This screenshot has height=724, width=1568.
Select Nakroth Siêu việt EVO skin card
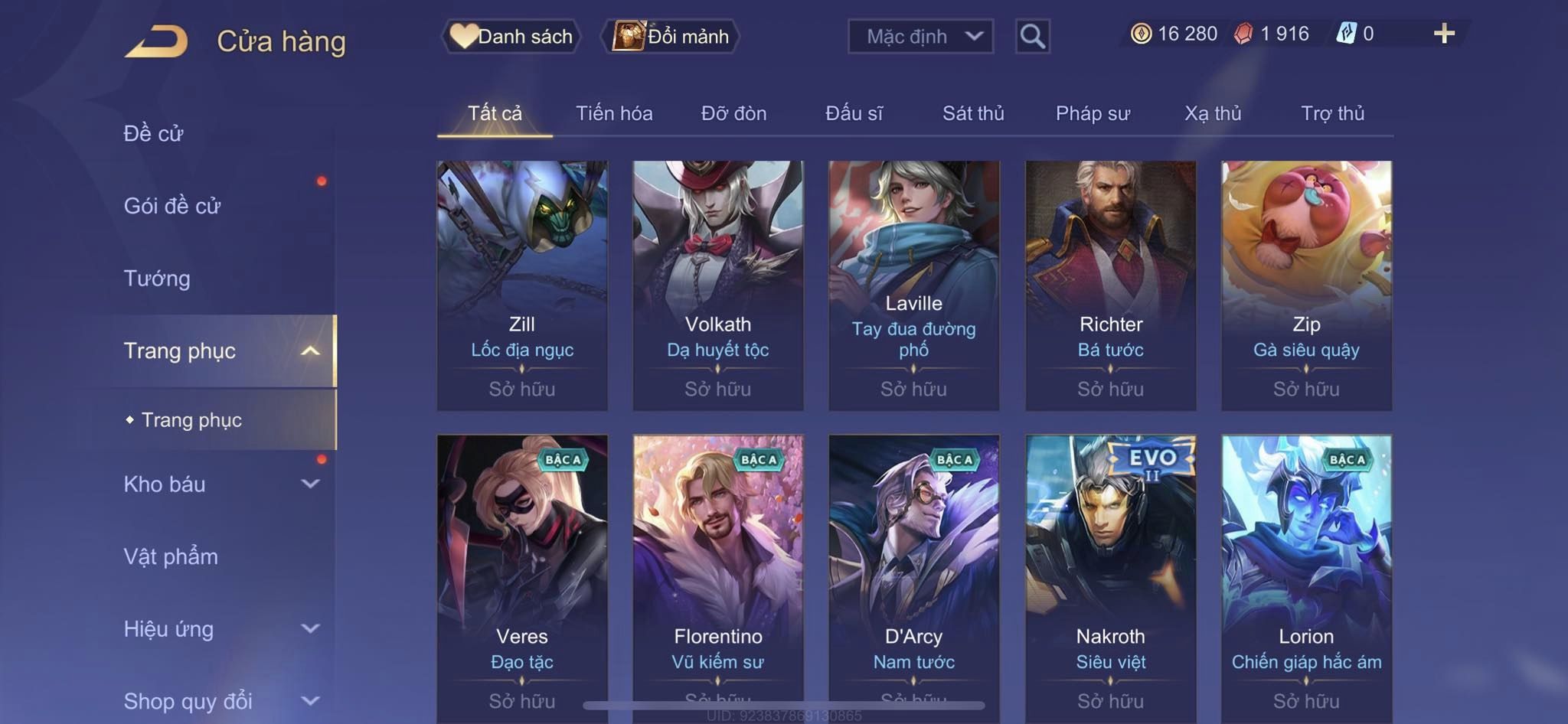[1110, 579]
